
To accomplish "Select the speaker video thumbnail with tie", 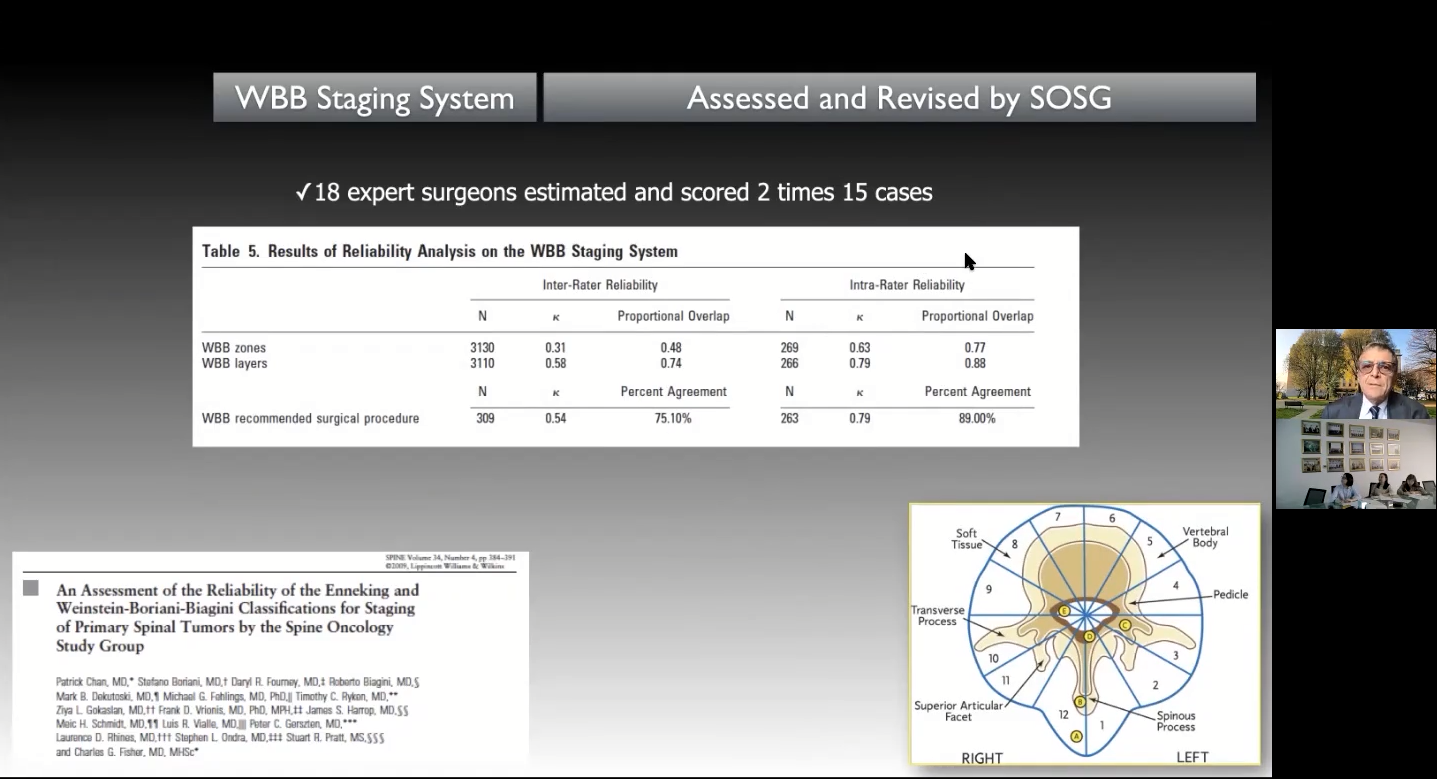I will pos(1355,374).
